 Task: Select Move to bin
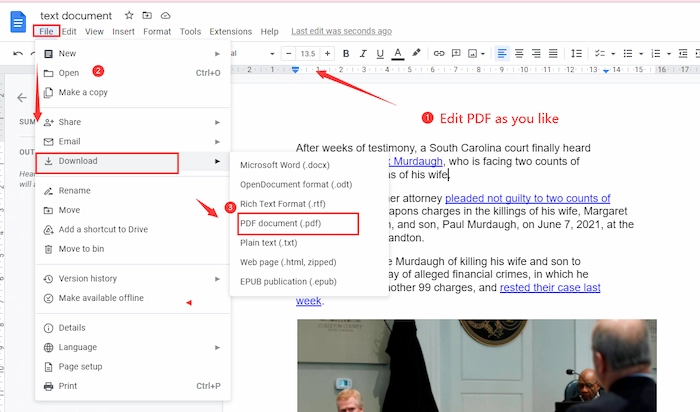pyautogui.click(x=133, y=249)
